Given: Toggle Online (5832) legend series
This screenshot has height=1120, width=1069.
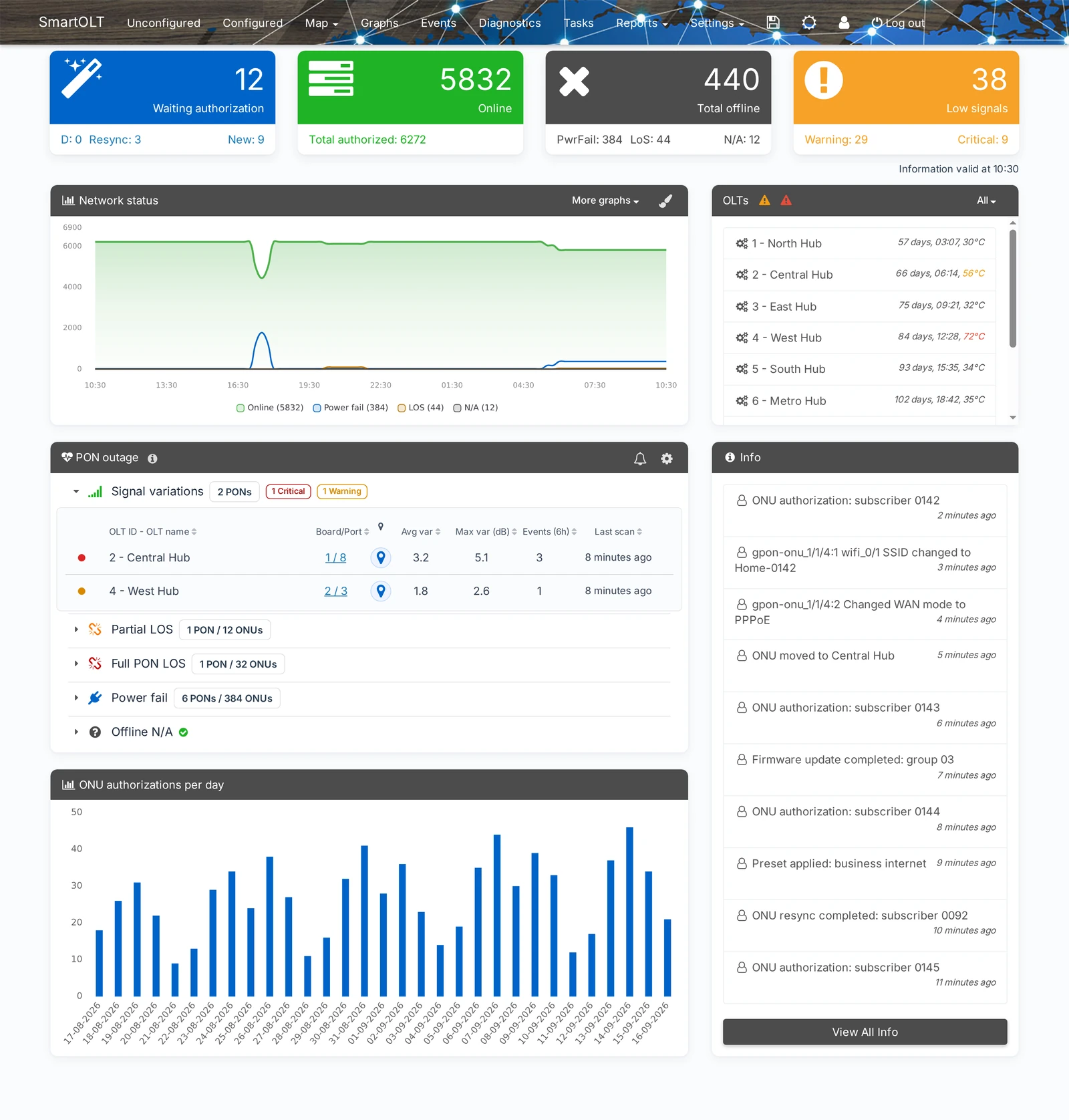Looking at the screenshot, I should click(x=270, y=408).
